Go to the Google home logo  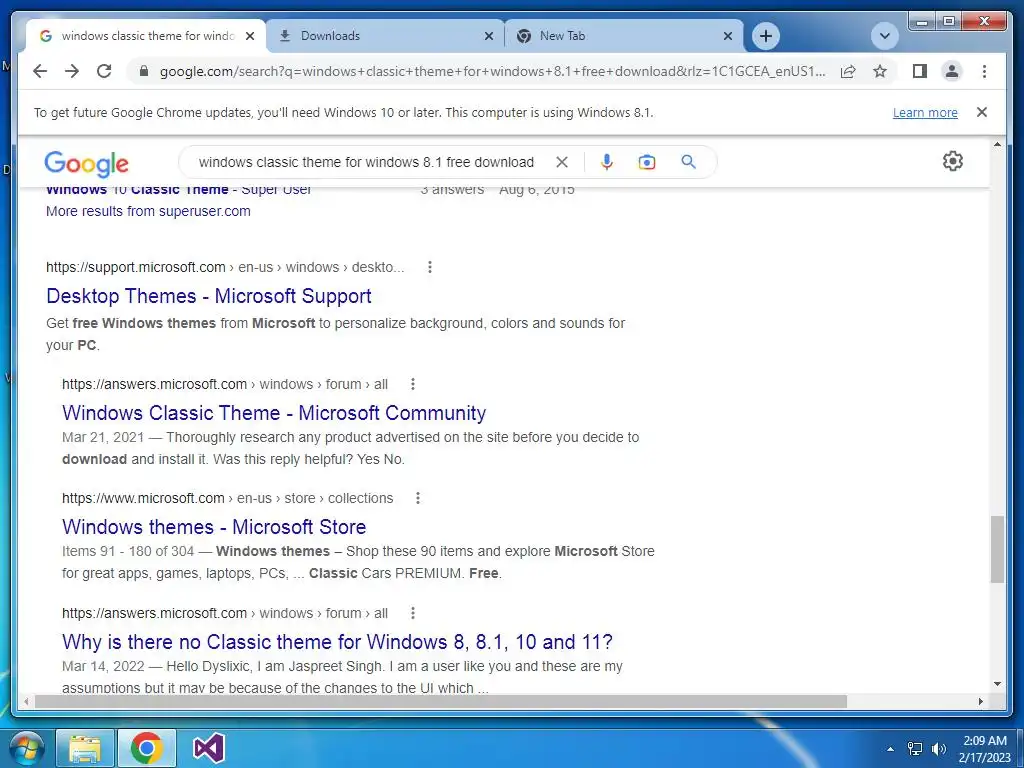[x=86, y=163]
